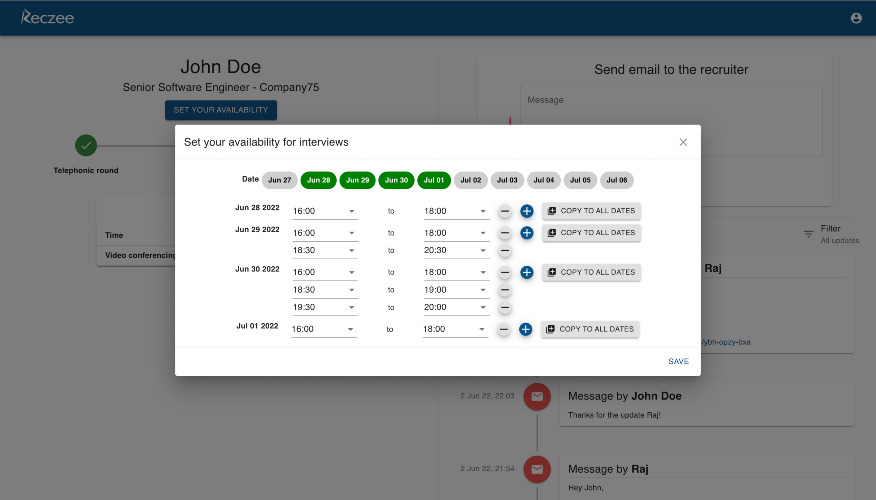The width and height of the screenshot is (876, 500).
Task: Open Jul 01 end time 18:00 dropdown
Action: coord(455,329)
